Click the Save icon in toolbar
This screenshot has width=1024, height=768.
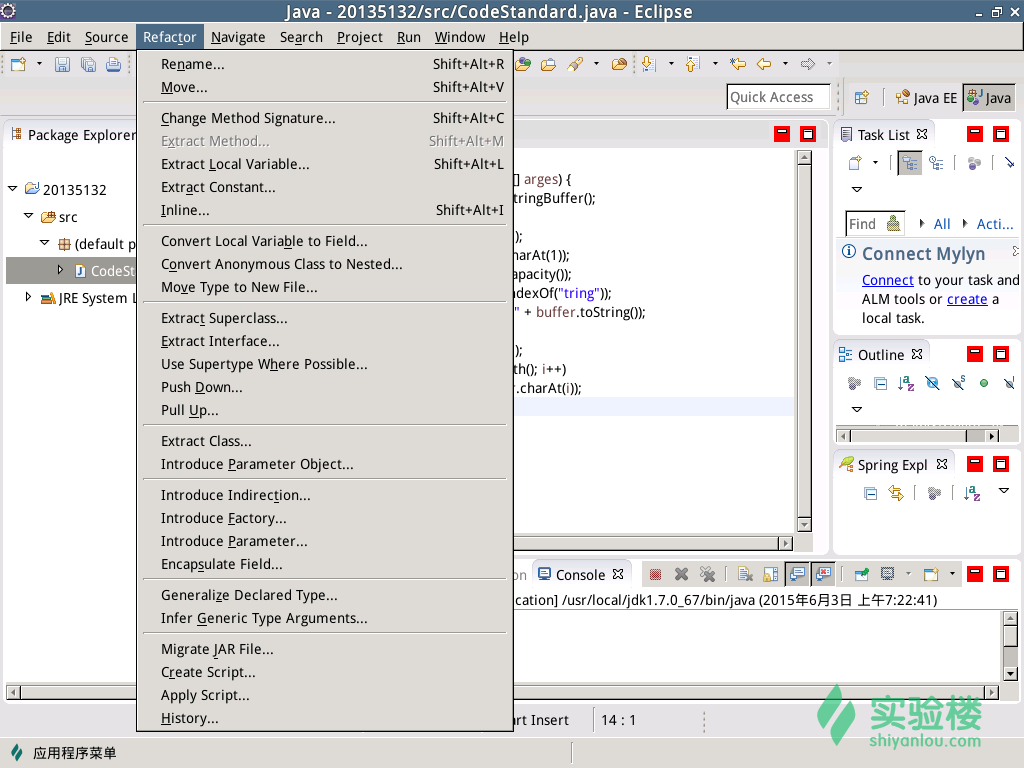(62, 64)
